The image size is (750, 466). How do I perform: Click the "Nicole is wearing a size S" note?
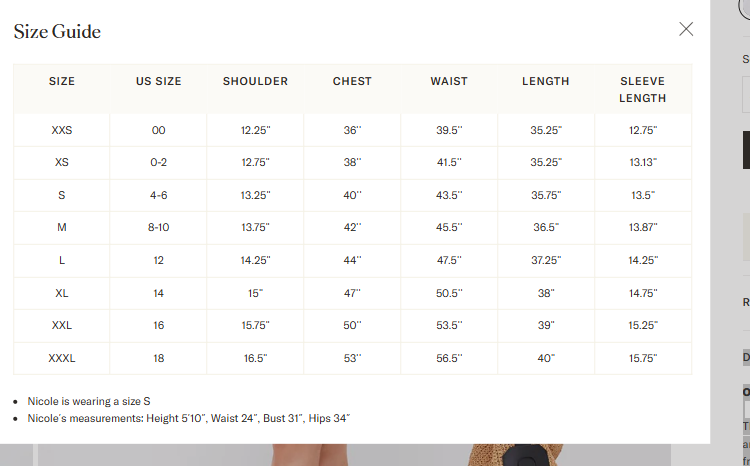[89, 400]
